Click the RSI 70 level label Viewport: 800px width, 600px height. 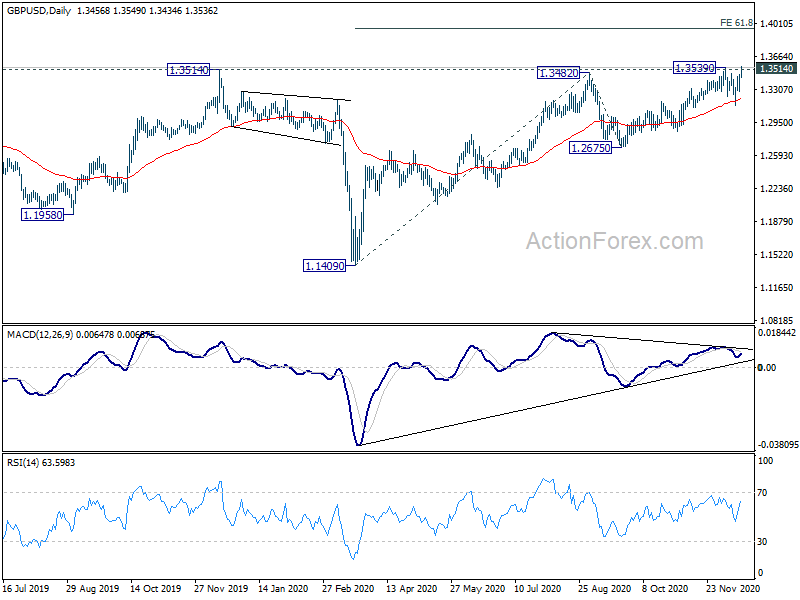click(762, 493)
